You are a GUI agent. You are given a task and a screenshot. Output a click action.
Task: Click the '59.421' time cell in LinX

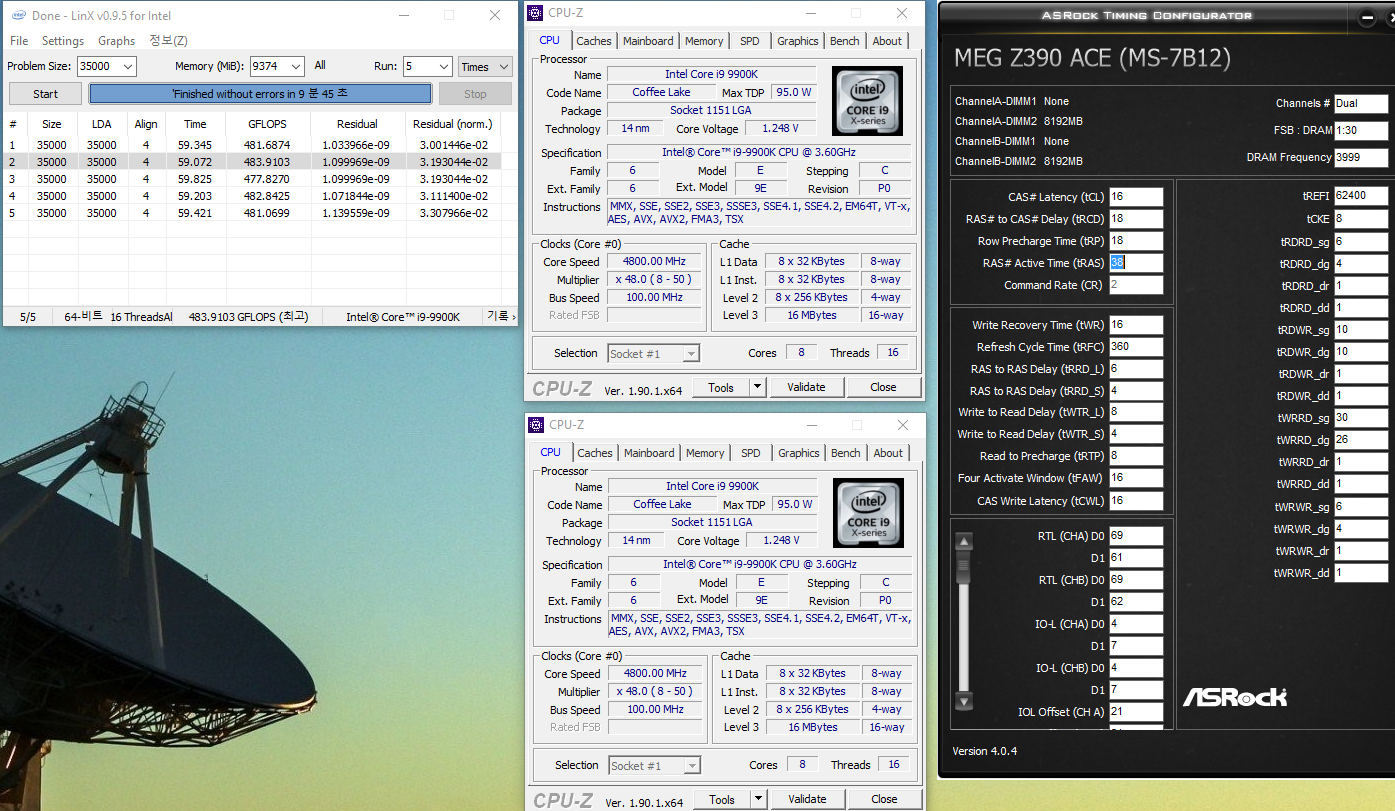click(x=196, y=213)
